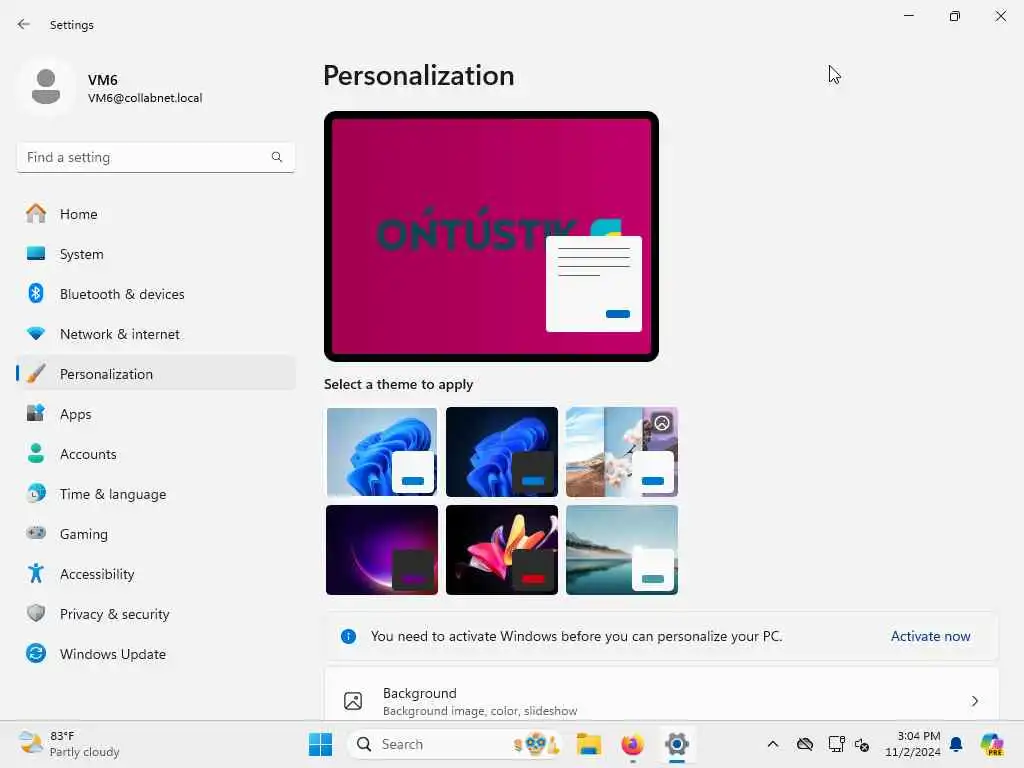This screenshot has width=1024, height=768.
Task: Click the current desktop preview image
Action: [x=491, y=236]
